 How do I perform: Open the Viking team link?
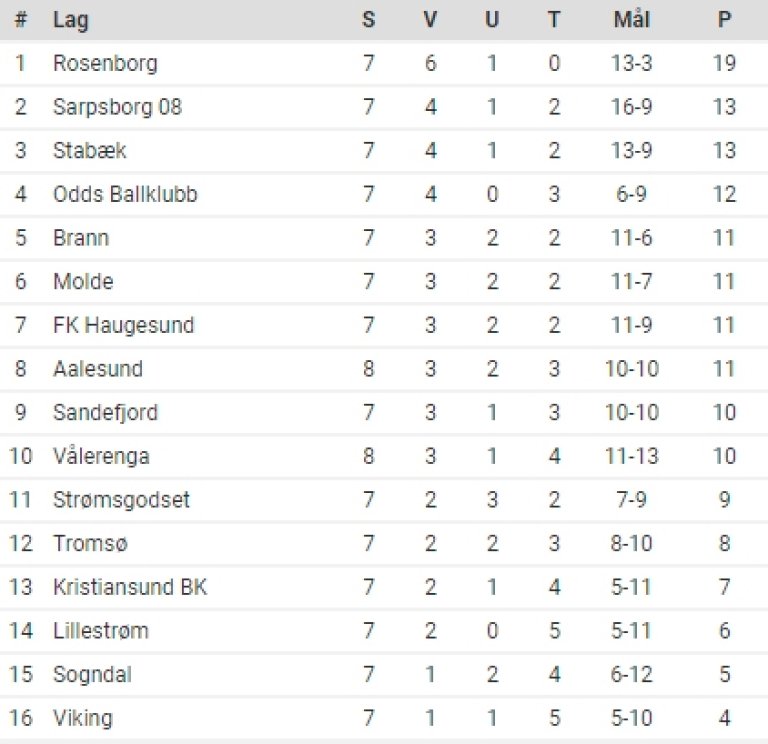coord(83,718)
